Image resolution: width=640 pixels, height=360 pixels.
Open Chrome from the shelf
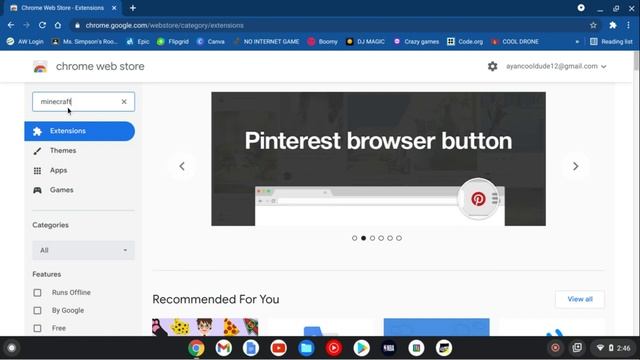pos(196,348)
